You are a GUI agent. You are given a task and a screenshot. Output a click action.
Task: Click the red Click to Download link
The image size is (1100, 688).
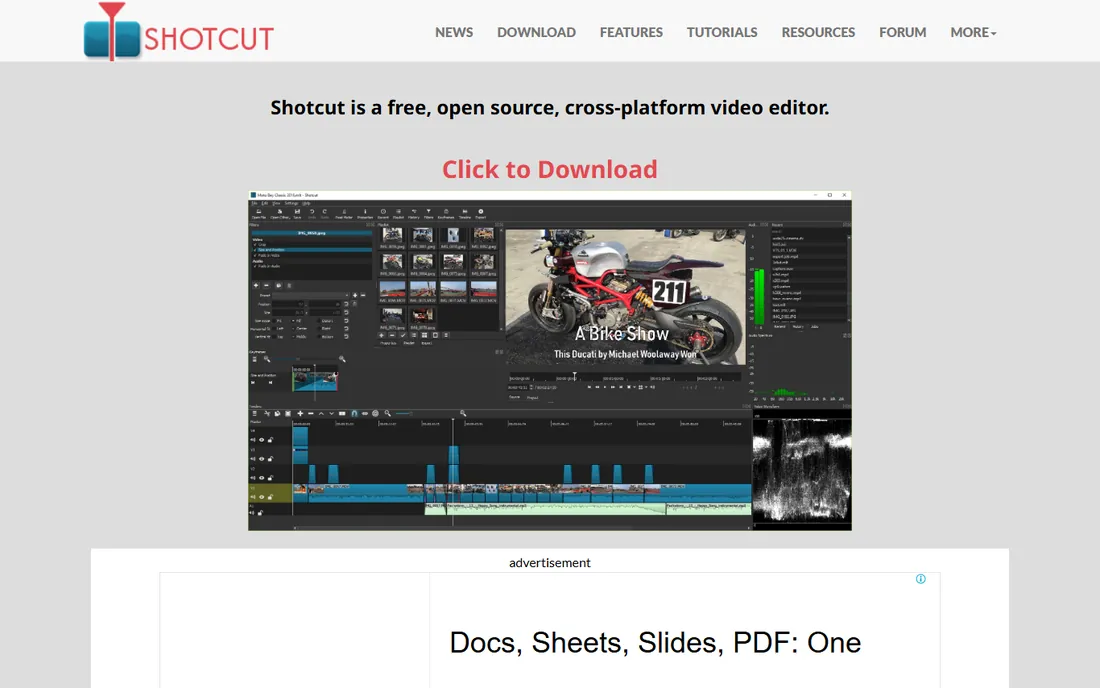coord(549,169)
